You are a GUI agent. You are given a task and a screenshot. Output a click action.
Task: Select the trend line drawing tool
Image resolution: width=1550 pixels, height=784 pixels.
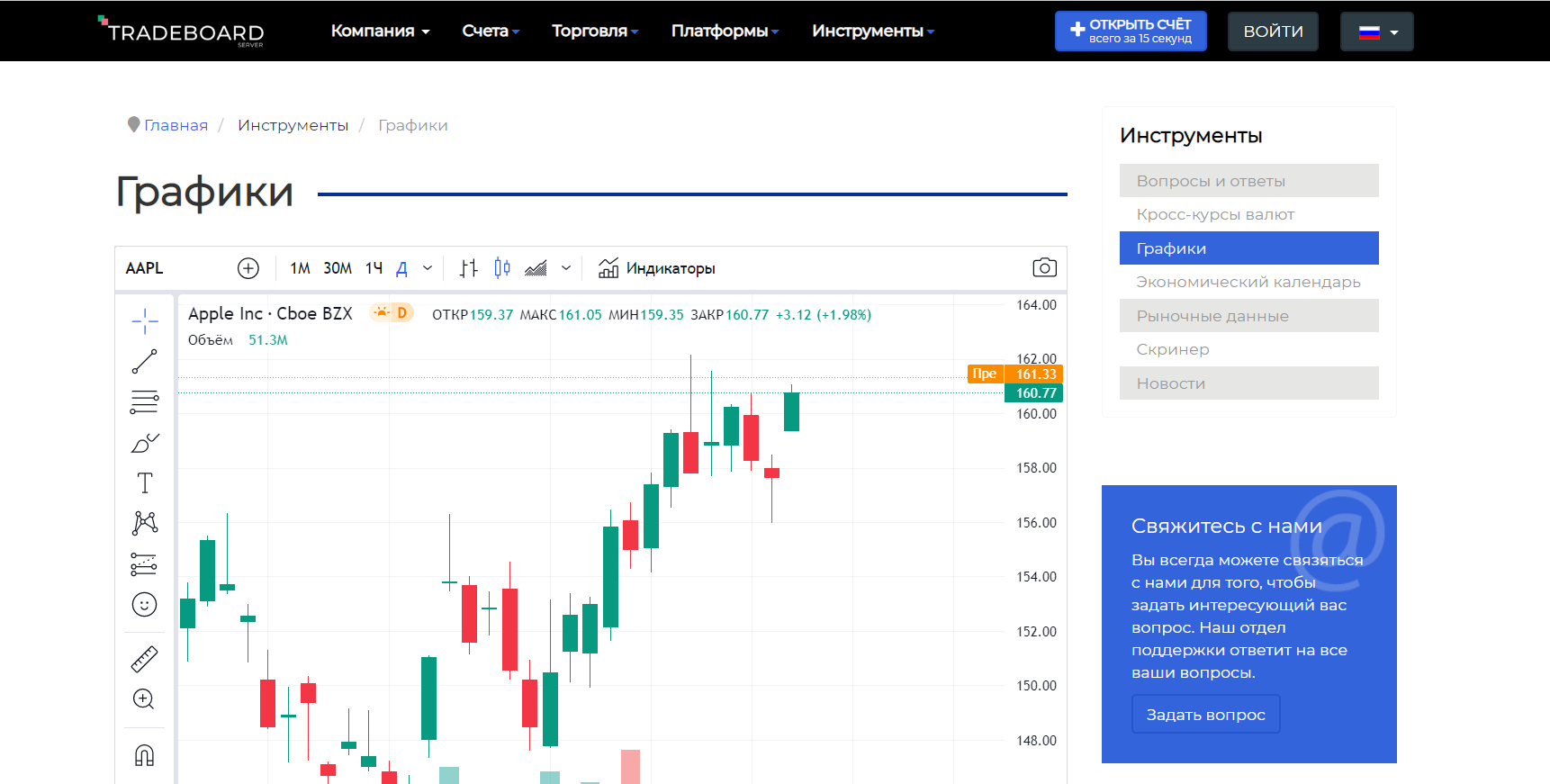[144, 361]
